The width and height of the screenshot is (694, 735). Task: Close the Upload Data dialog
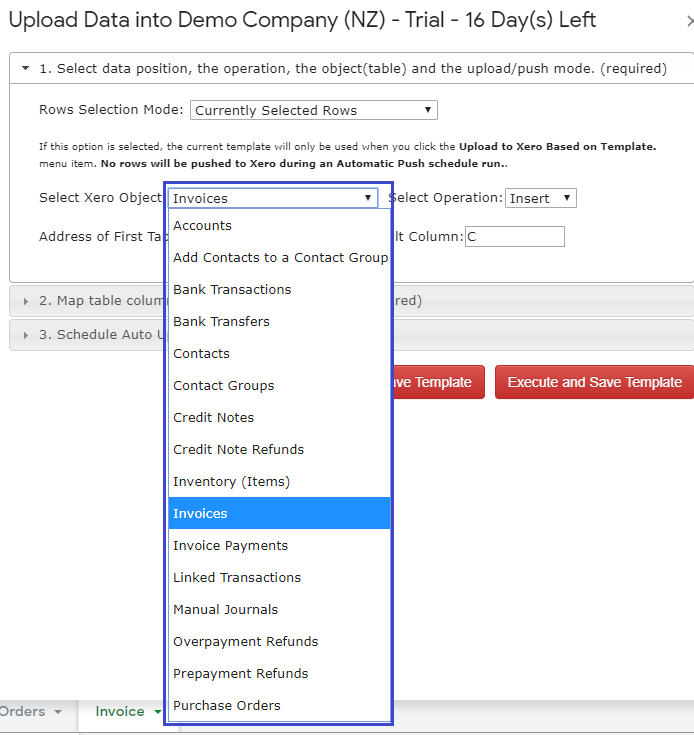click(690, 22)
